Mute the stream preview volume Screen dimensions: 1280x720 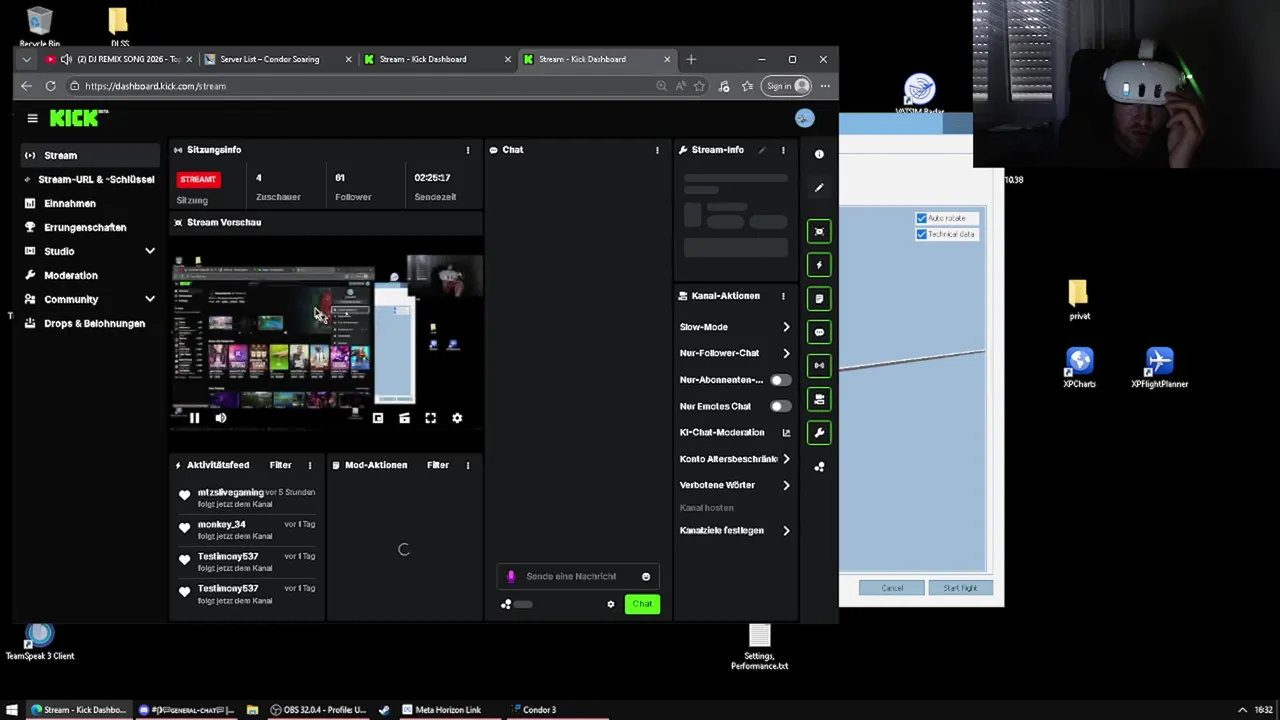click(x=221, y=418)
